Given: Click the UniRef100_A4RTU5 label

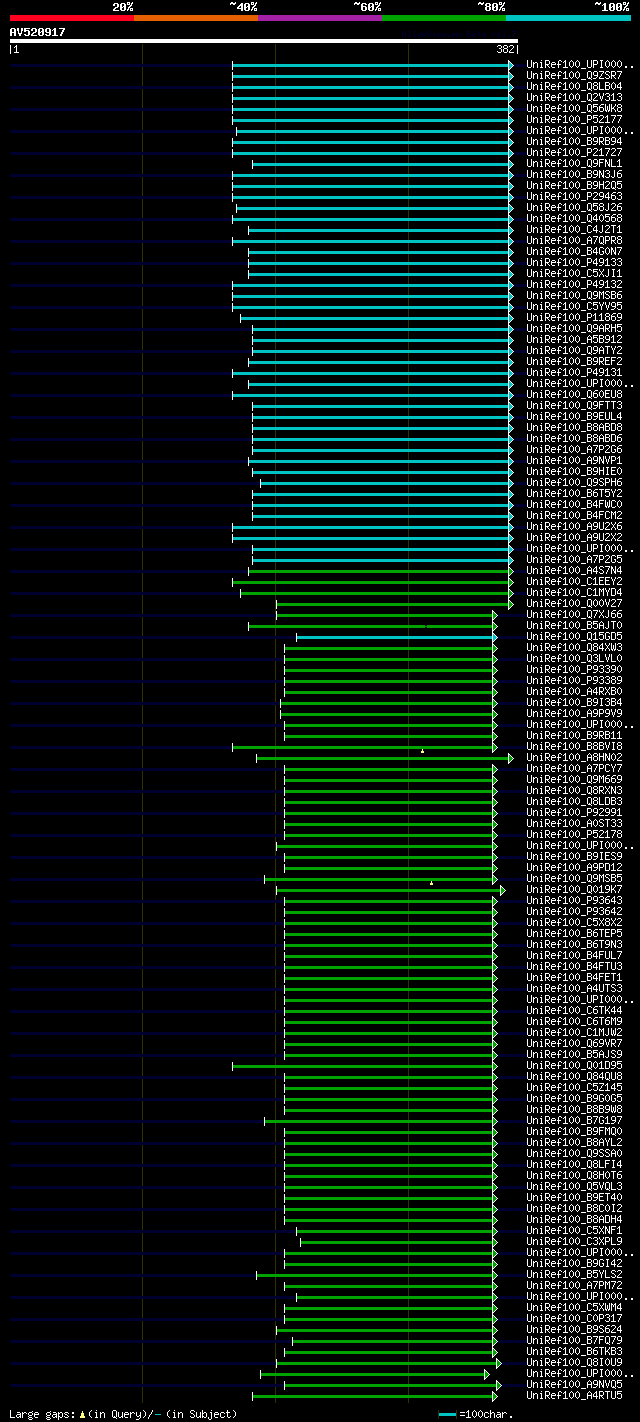Looking at the screenshot, I should point(574,1396).
